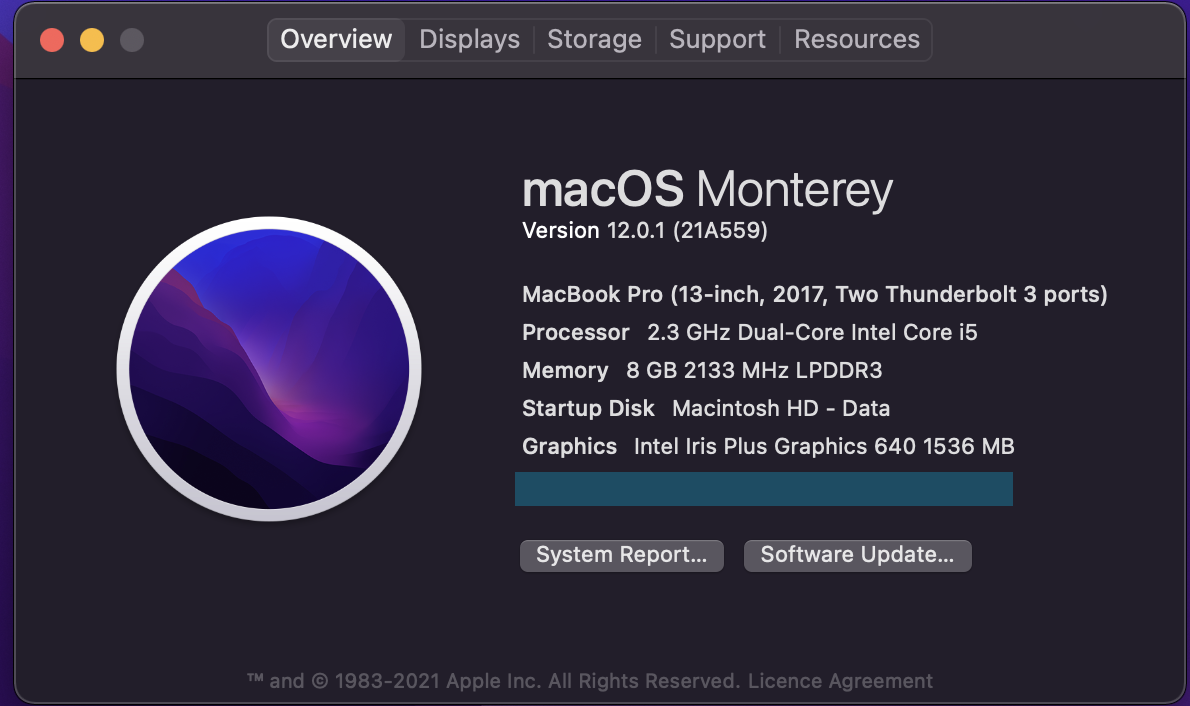Go to the Support tab

(x=717, y=40)
